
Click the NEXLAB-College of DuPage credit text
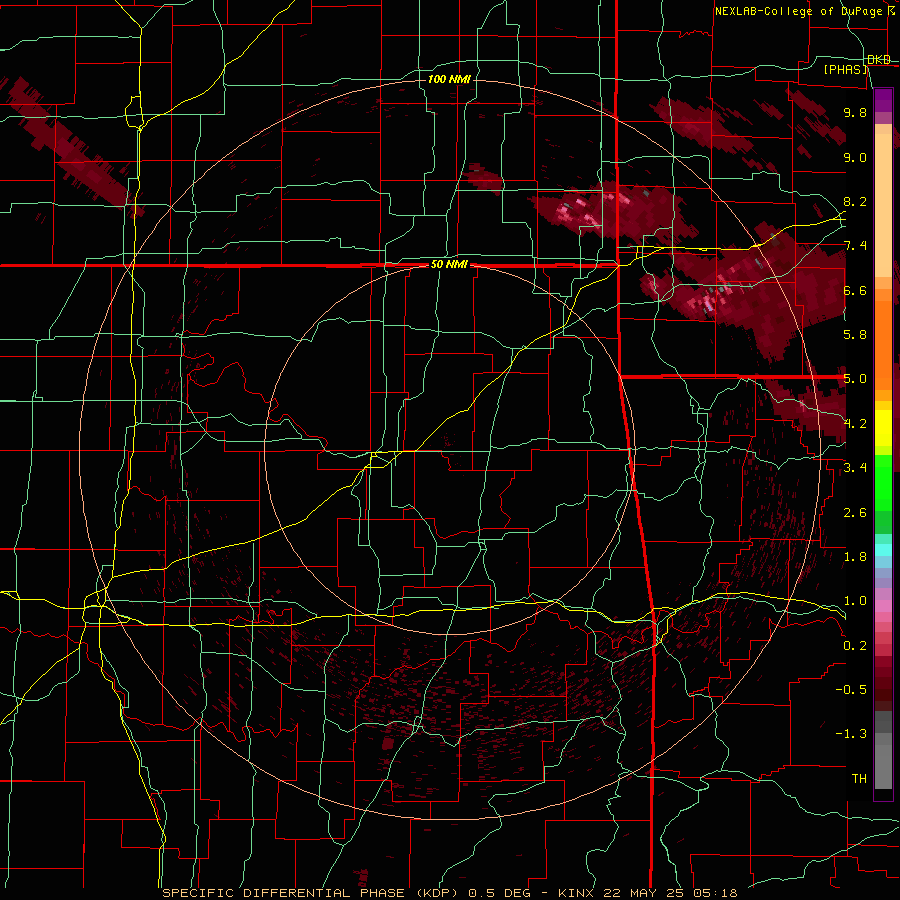pyautogui.click(x=798, y=11)
